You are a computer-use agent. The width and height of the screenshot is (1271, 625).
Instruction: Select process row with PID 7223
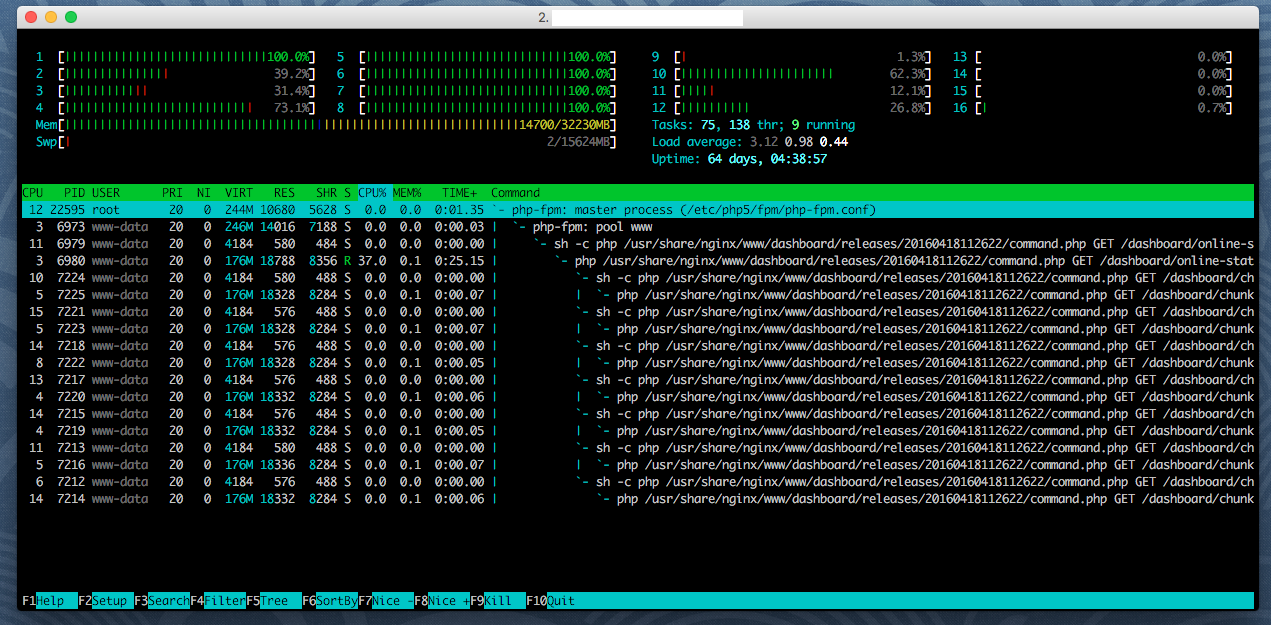pos(638,329)
